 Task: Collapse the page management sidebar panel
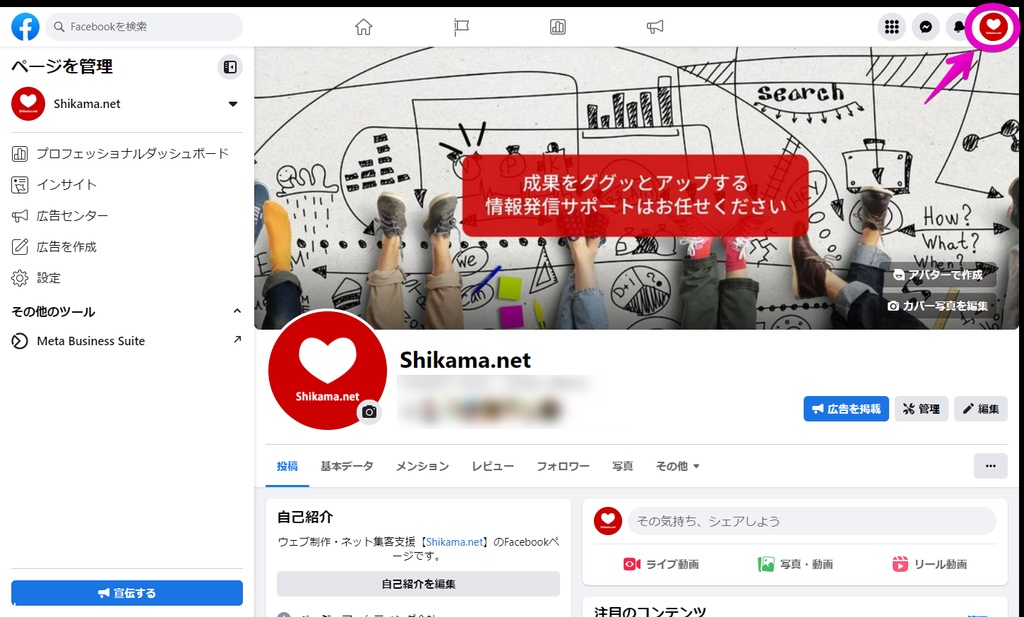(x=230, y=67)
